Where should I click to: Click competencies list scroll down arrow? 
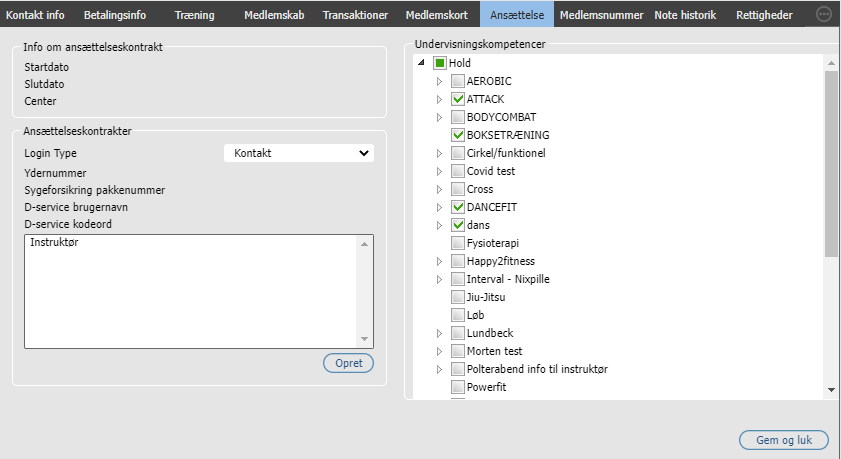[831, 390]
